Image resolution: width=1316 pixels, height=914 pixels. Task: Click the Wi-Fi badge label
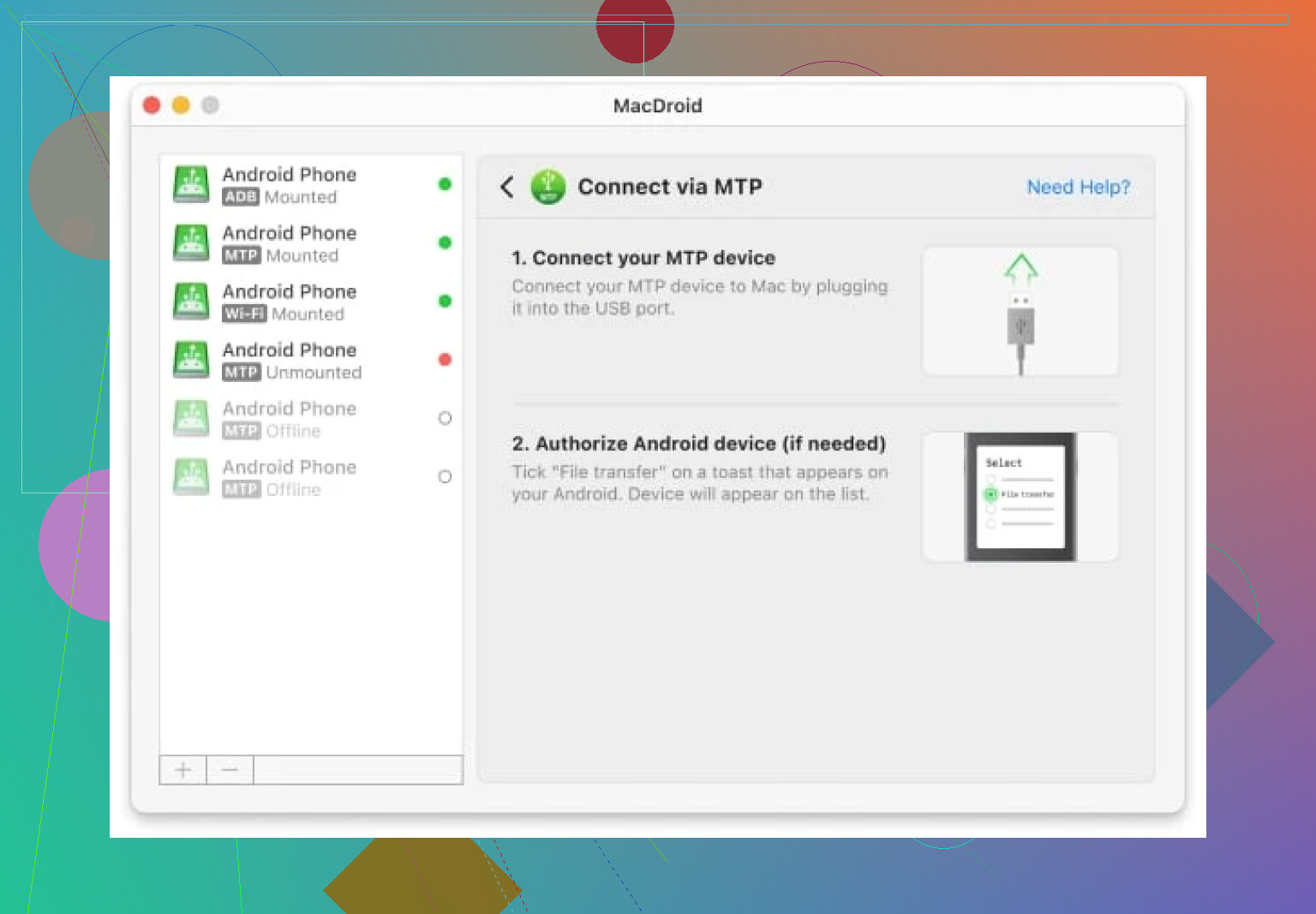[244, 314]
